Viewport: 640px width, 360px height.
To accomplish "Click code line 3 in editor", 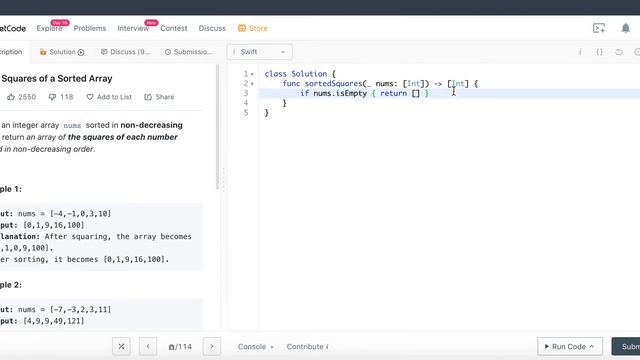I will coord(449,93).
